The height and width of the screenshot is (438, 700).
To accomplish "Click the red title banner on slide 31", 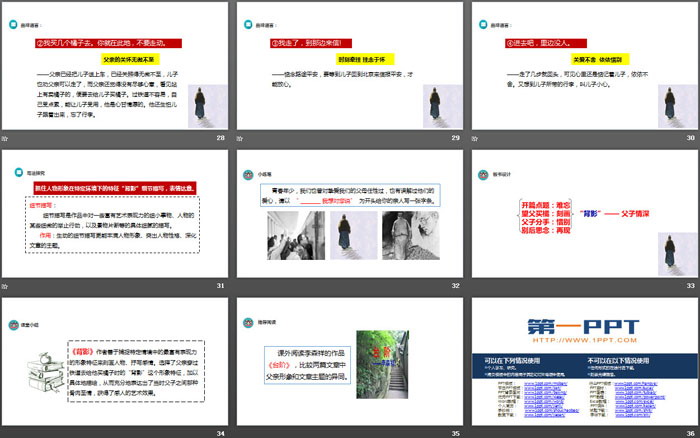I will (x=115, y=188).
